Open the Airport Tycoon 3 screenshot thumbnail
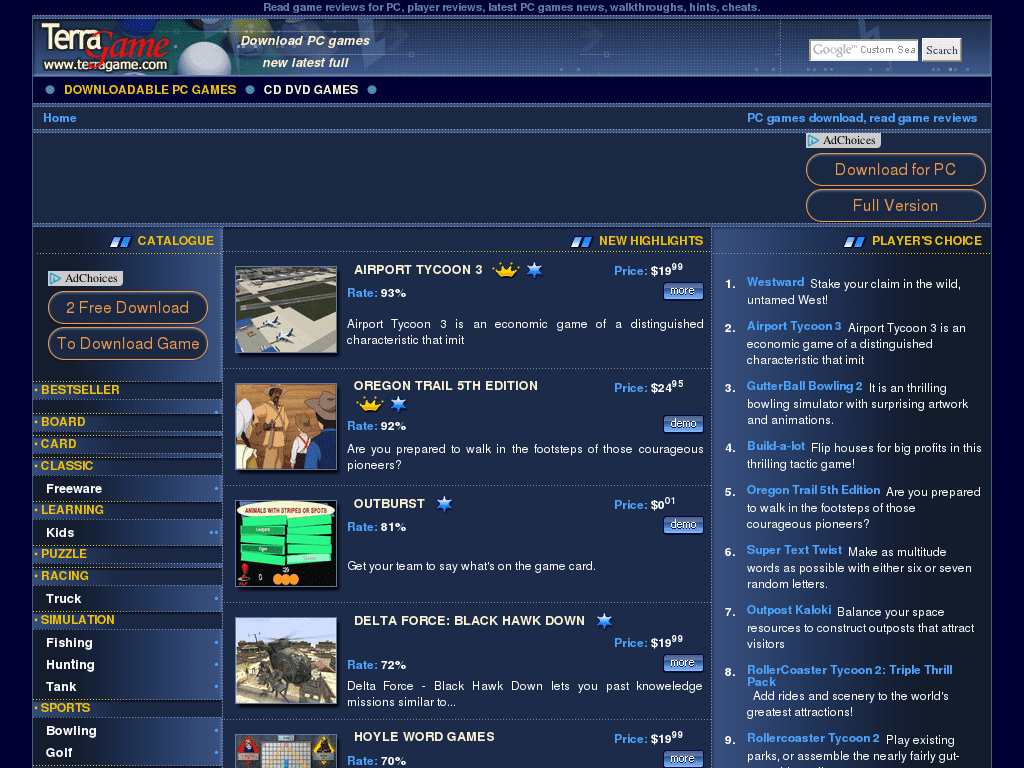This screenshot has height=768, width=1024. point(286,310)
